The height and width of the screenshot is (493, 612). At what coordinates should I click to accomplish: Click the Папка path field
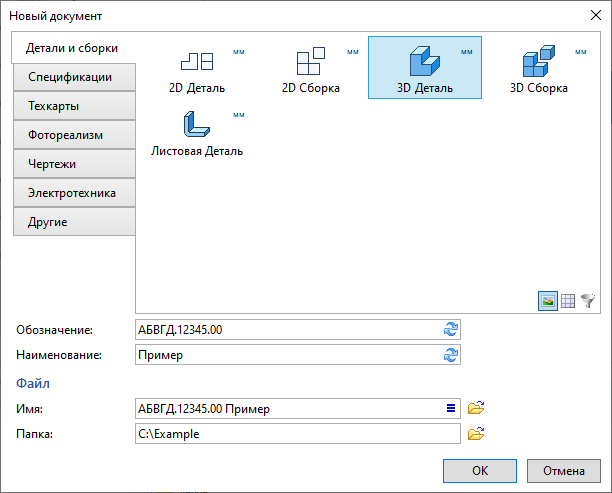click(296, 434)
